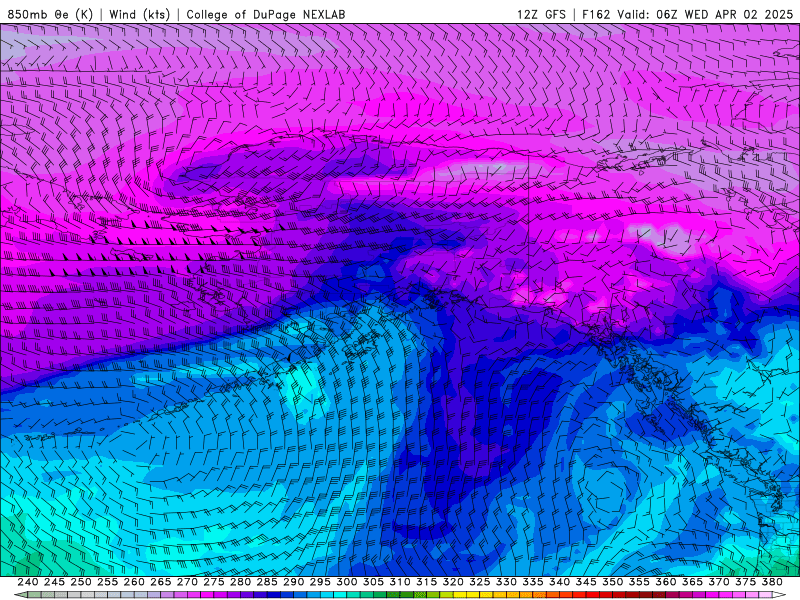
Task: Click the 265 value on the color scale
Action: coord(161,582)
